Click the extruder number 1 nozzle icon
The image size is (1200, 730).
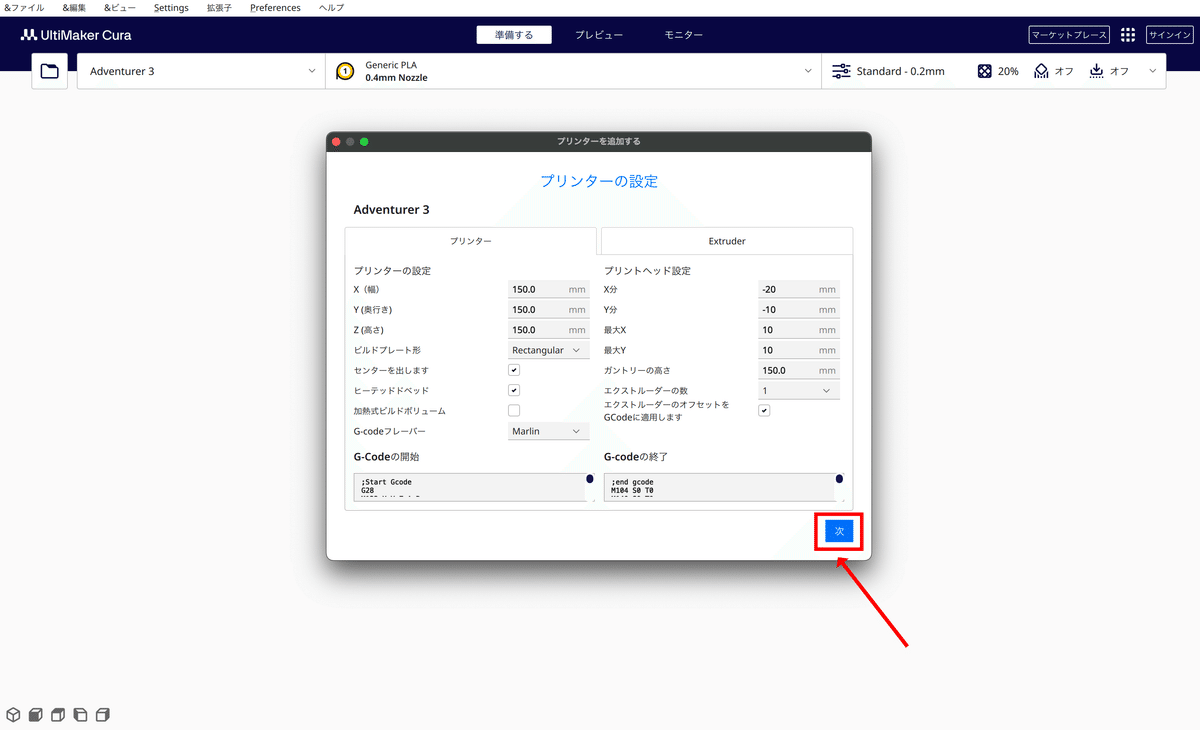345,71
